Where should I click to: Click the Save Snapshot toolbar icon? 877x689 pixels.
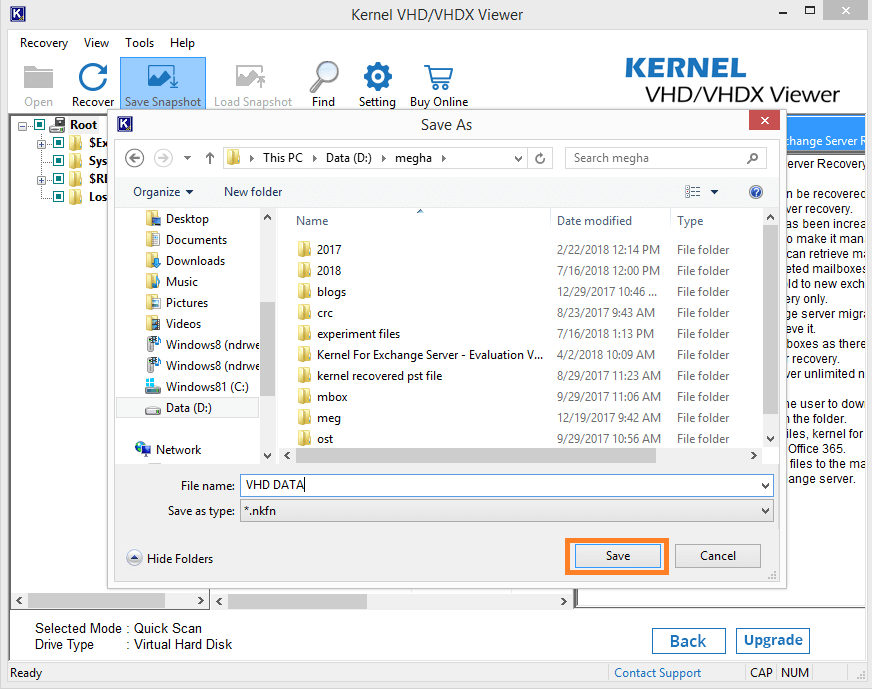point(163,84)
